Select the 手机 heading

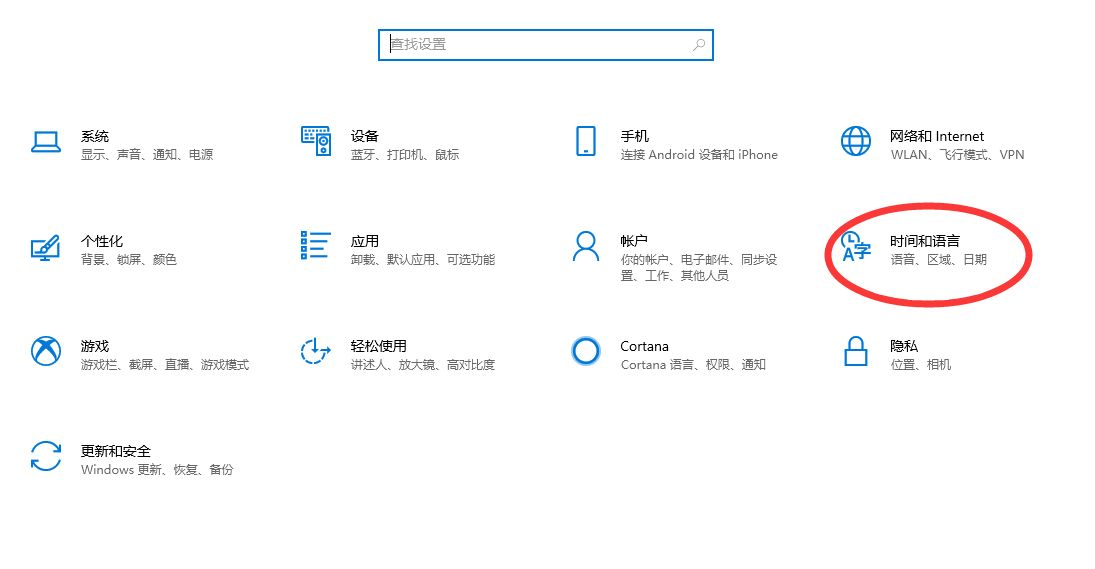pos(635,136)
